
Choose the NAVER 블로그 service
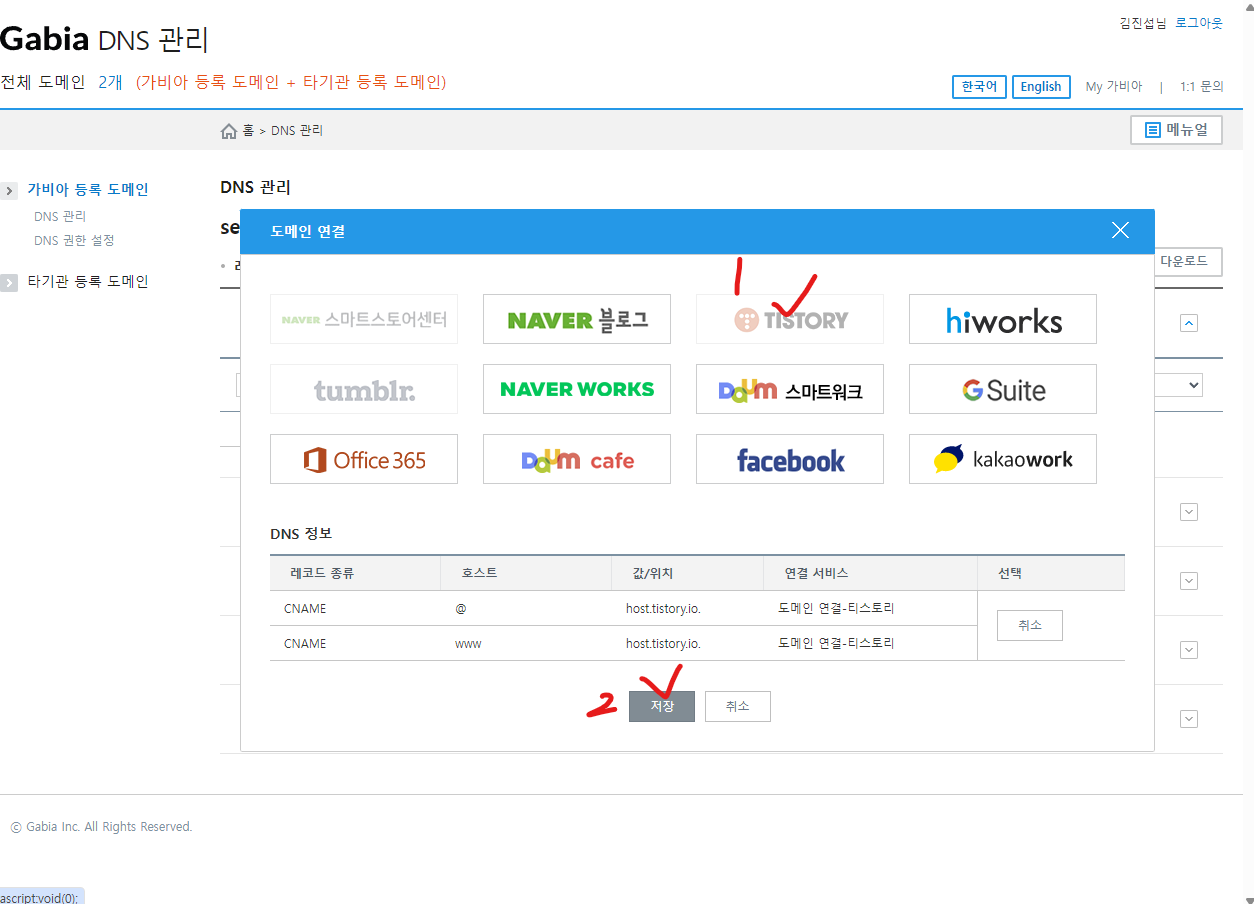[x=576, y=318]
